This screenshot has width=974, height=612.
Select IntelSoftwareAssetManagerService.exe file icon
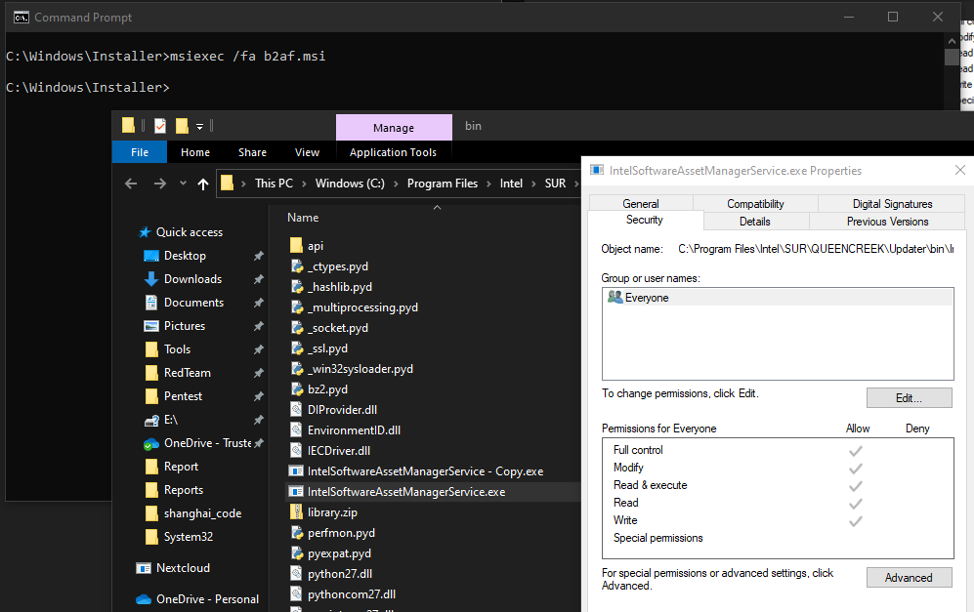pyautogui.click(x=296, y=491)
